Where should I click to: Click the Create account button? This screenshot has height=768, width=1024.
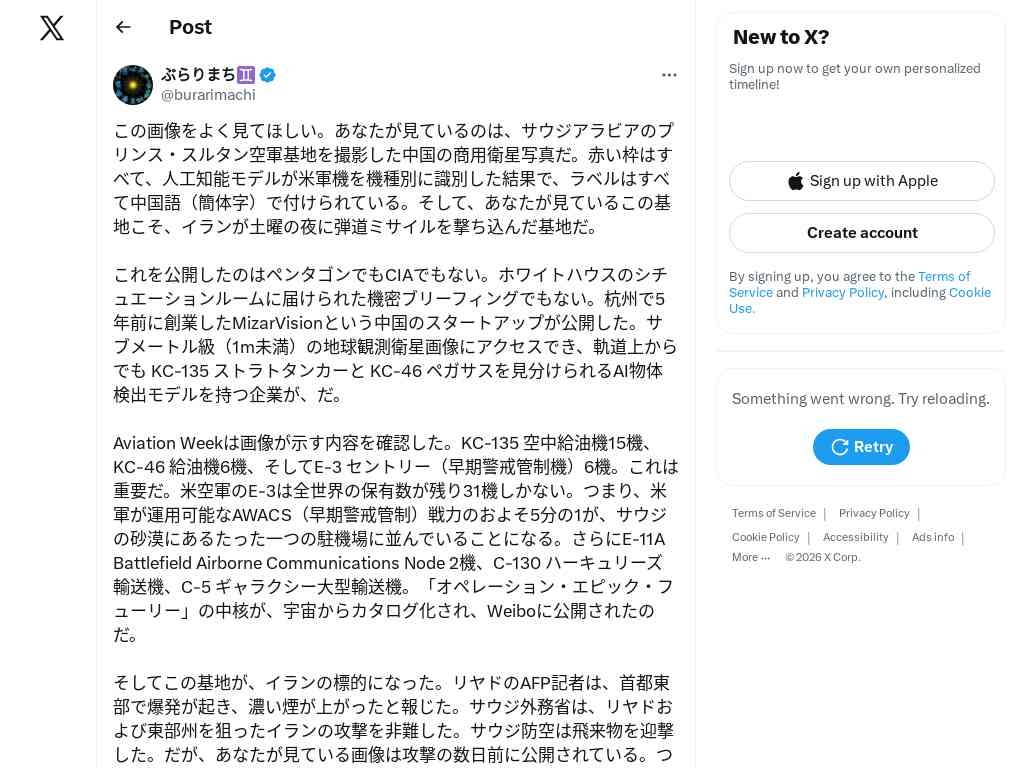(x=861, y=233)
